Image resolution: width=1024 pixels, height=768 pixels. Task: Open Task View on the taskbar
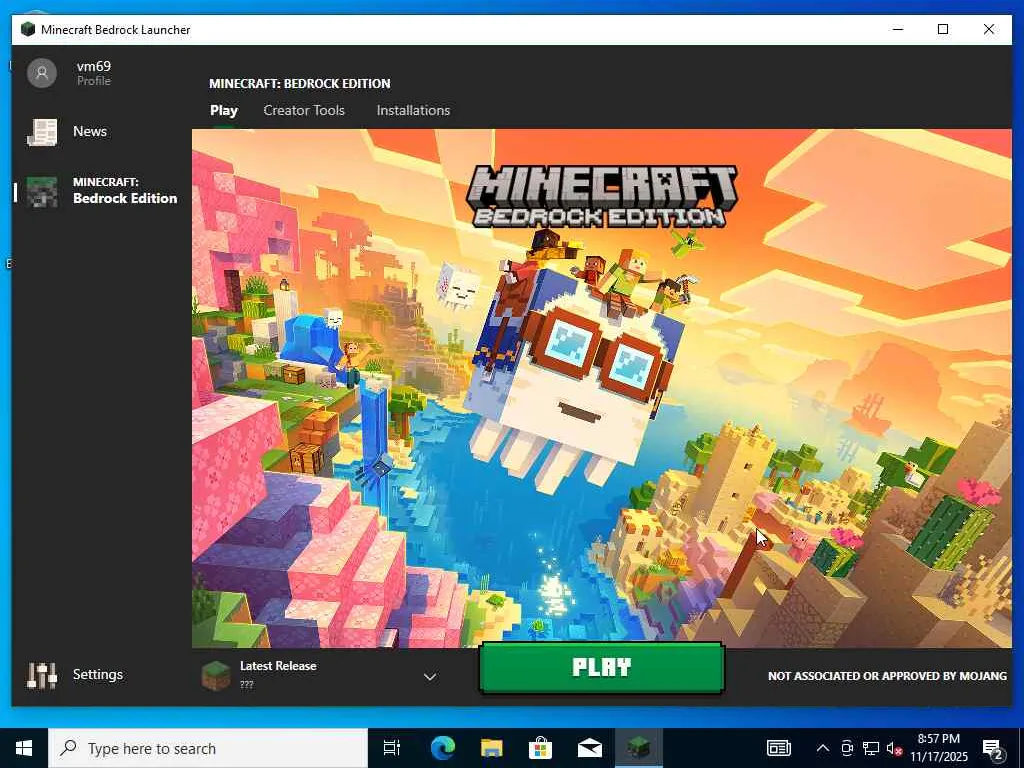coord(391,748)
